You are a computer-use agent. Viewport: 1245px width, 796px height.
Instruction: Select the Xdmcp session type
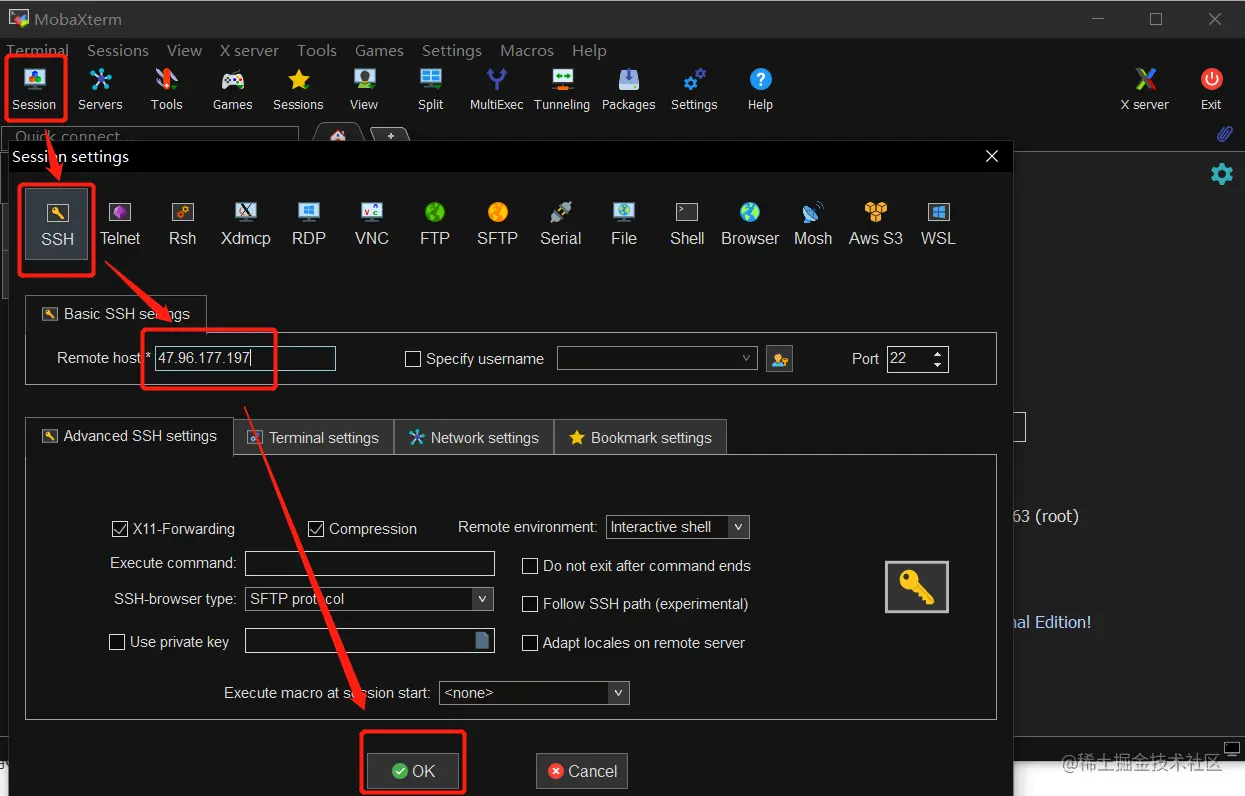pos(246,224)
